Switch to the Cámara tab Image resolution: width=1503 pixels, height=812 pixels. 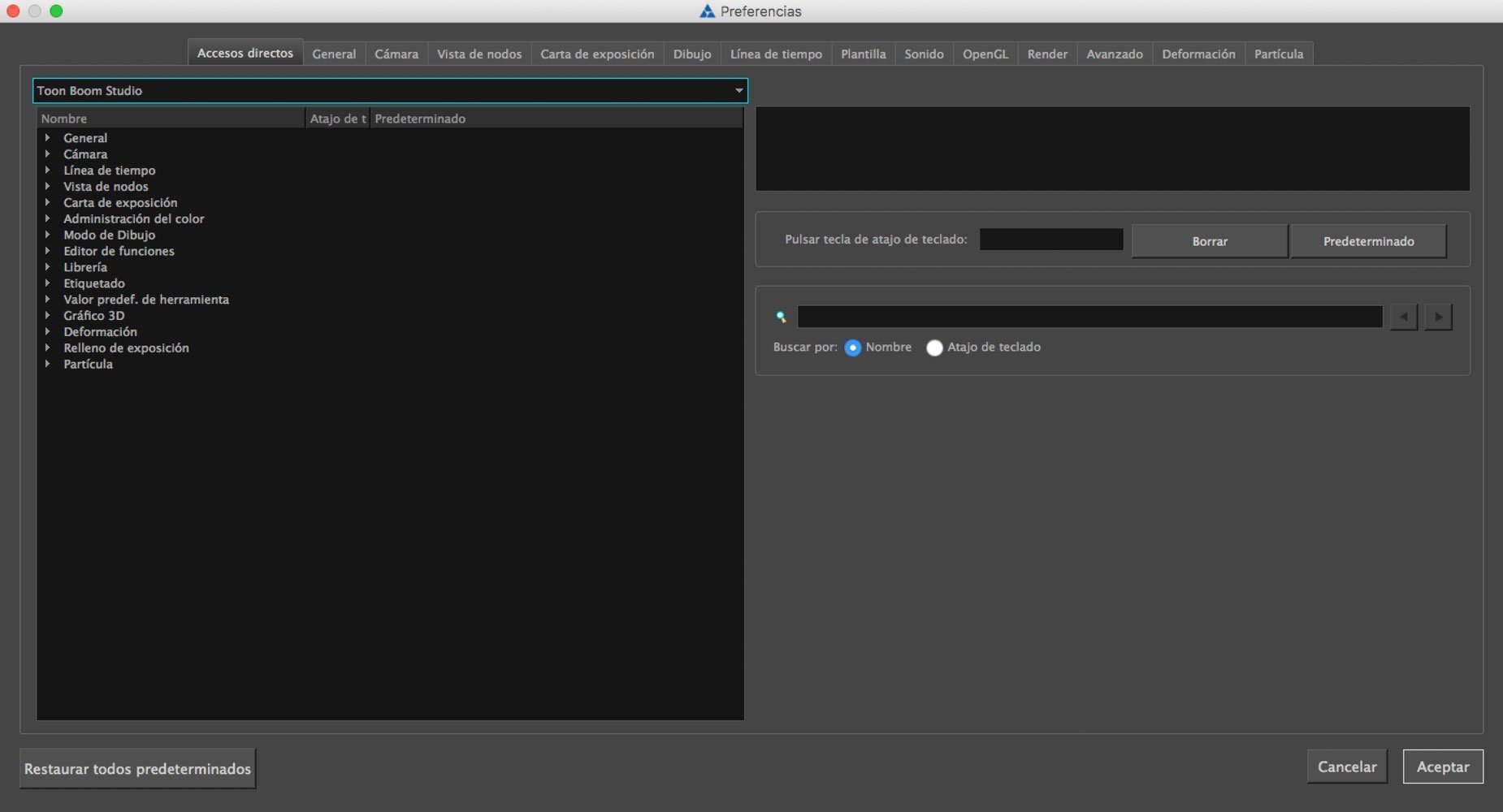pos(396,54)
